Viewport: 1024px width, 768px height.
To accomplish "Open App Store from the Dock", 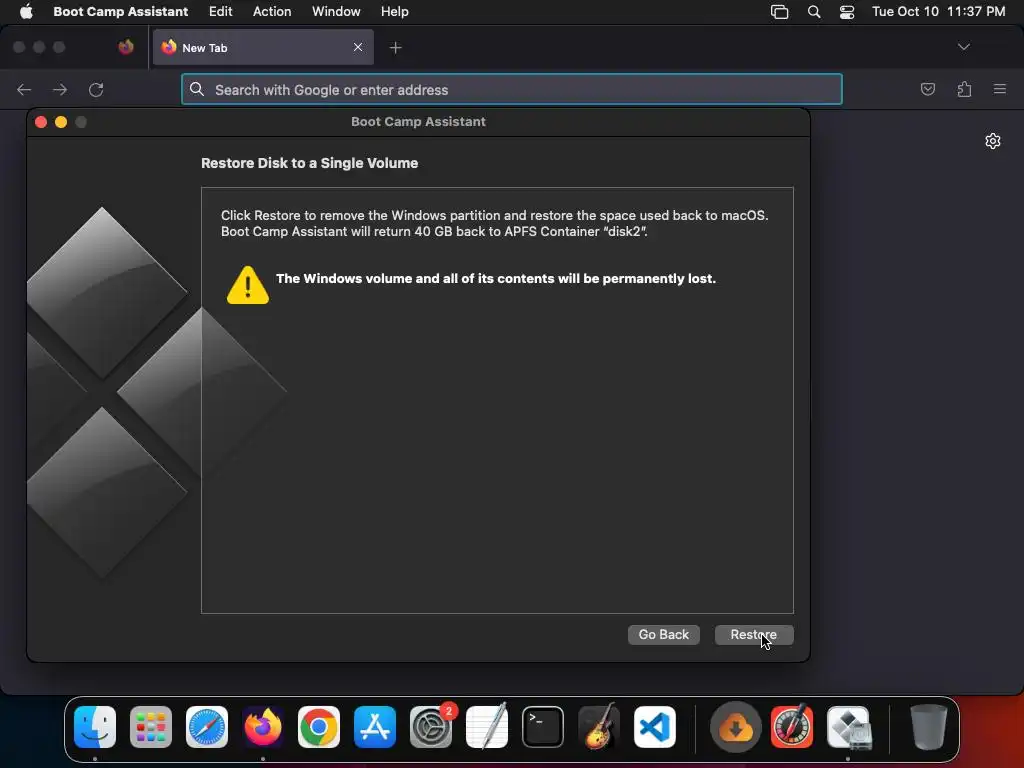I will tap(375, 727).
